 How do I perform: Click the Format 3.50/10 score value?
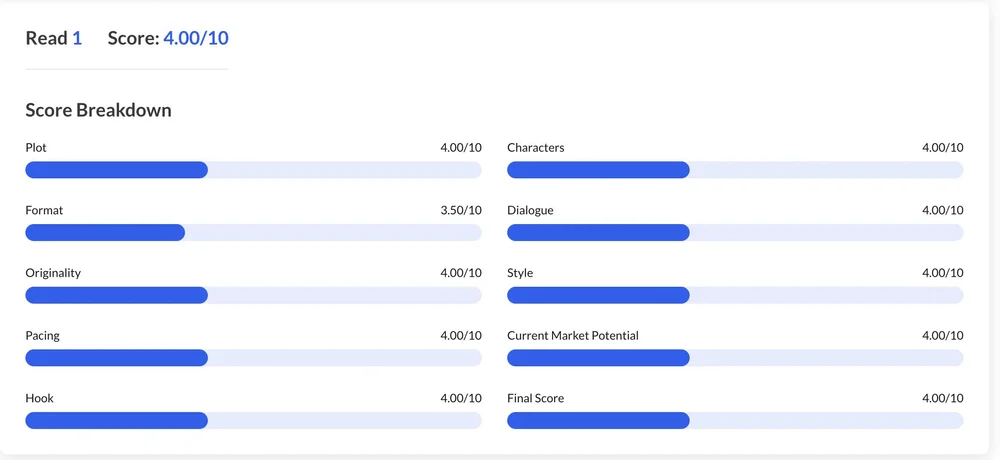[x=461, y=210]
